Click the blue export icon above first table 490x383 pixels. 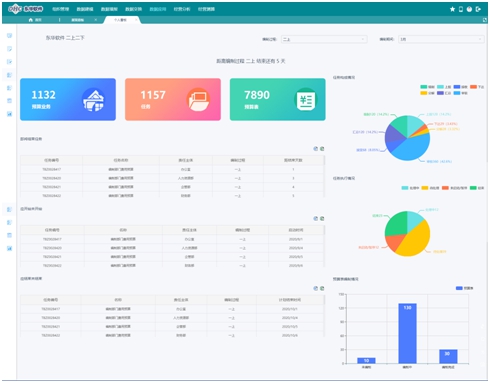[316, 149]
